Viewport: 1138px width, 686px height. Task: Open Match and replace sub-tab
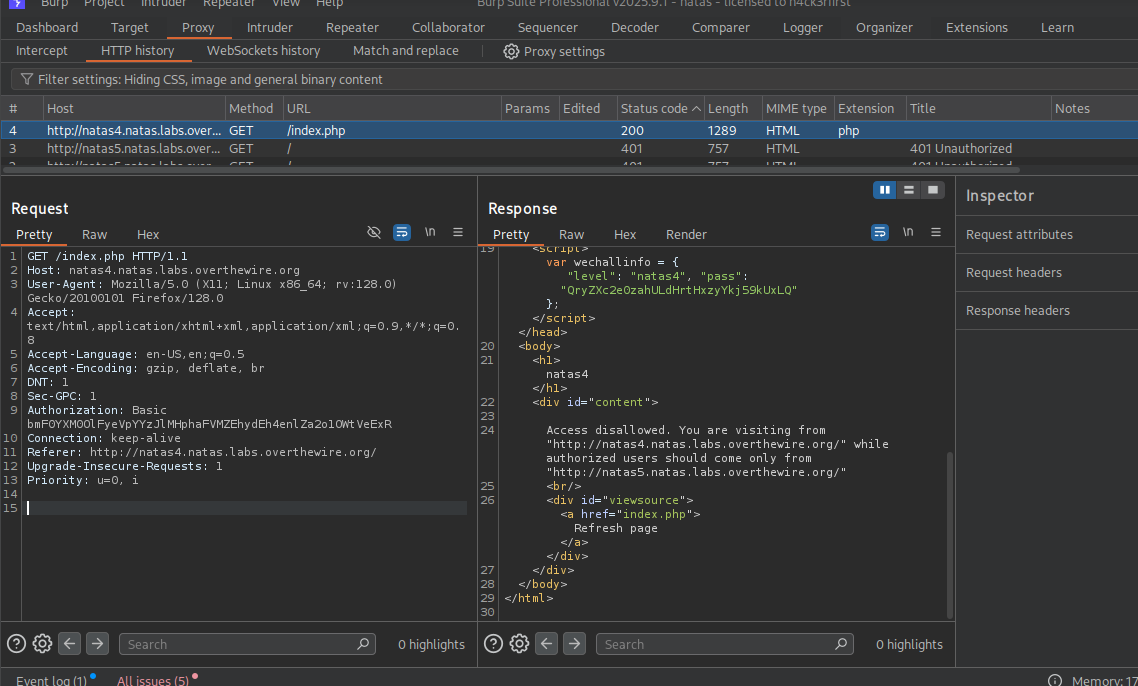[x=406, y=51]
